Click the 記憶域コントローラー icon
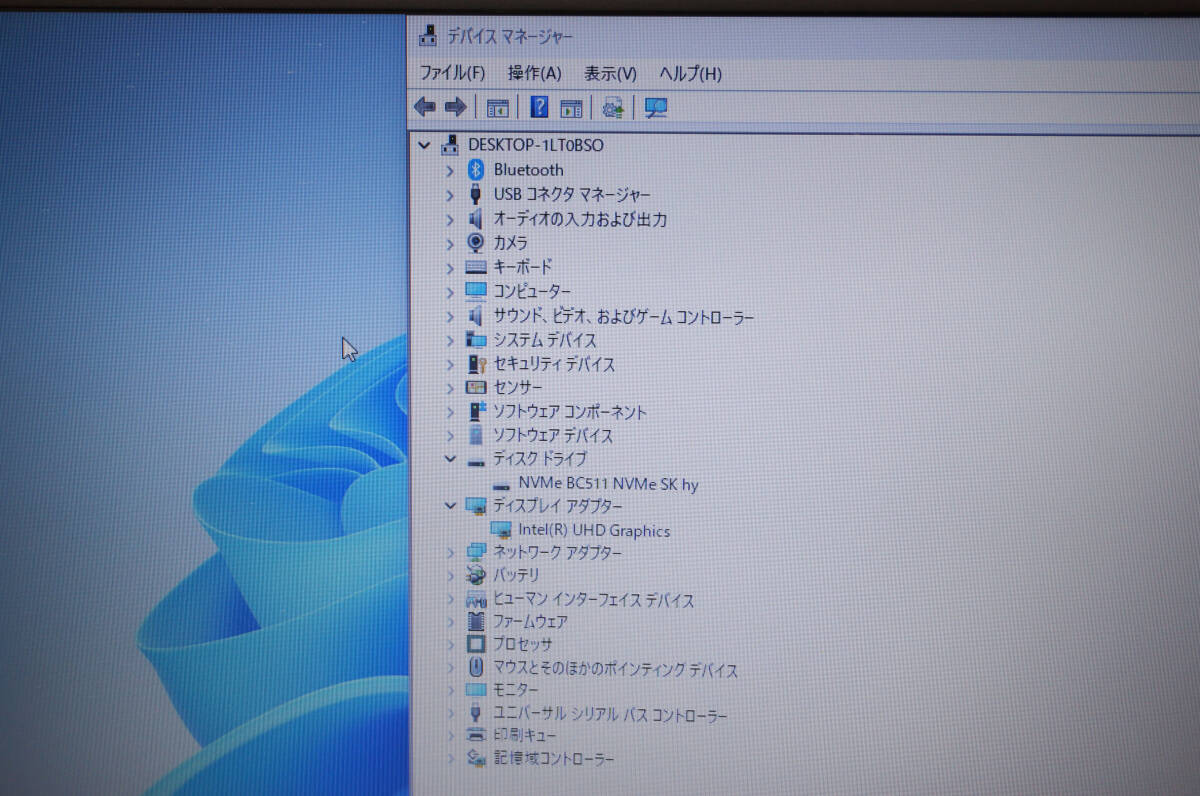Screen dimensions: 1200x796 click(x=476, y=758)
